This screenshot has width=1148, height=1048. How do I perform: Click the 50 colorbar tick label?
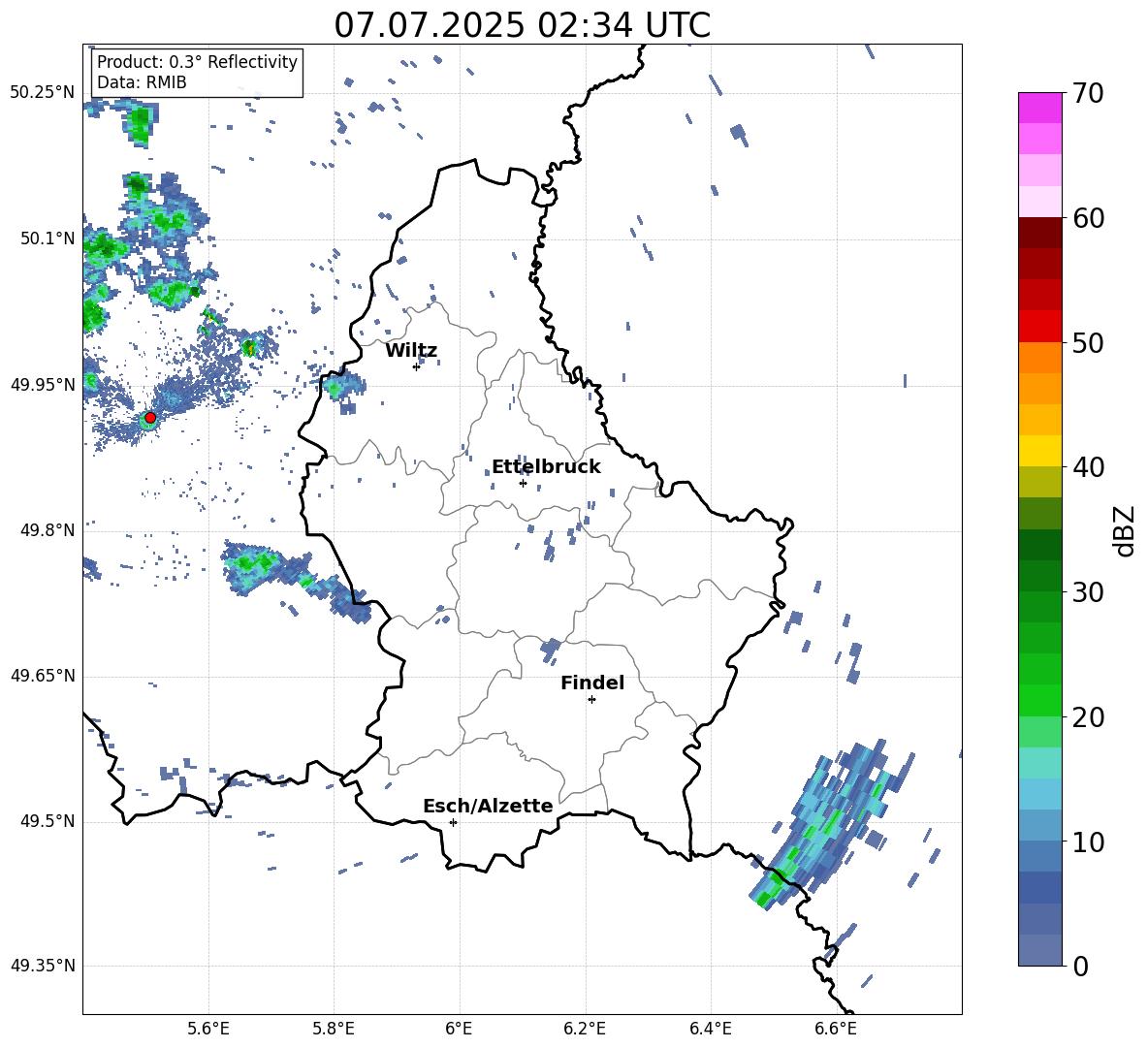(x=1088, y=342)
